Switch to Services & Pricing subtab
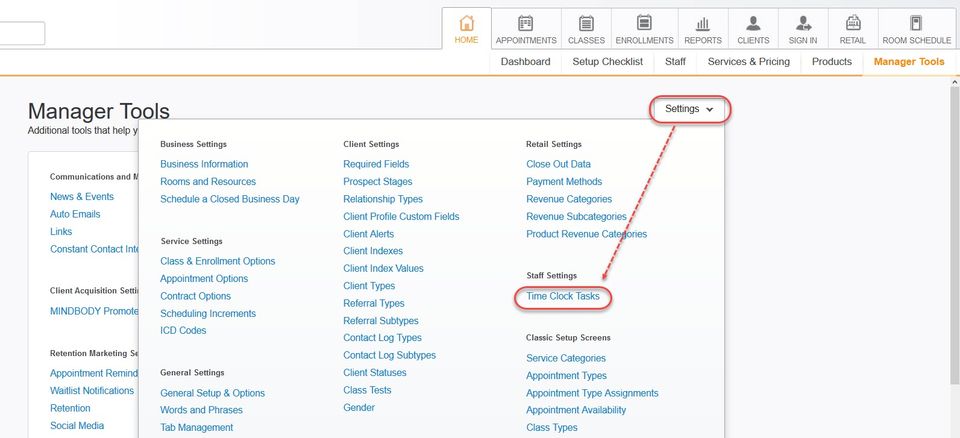 (x=749, y=61)
